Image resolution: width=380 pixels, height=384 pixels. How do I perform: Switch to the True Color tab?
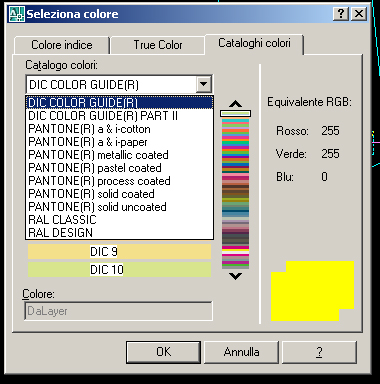coord(158,45)
